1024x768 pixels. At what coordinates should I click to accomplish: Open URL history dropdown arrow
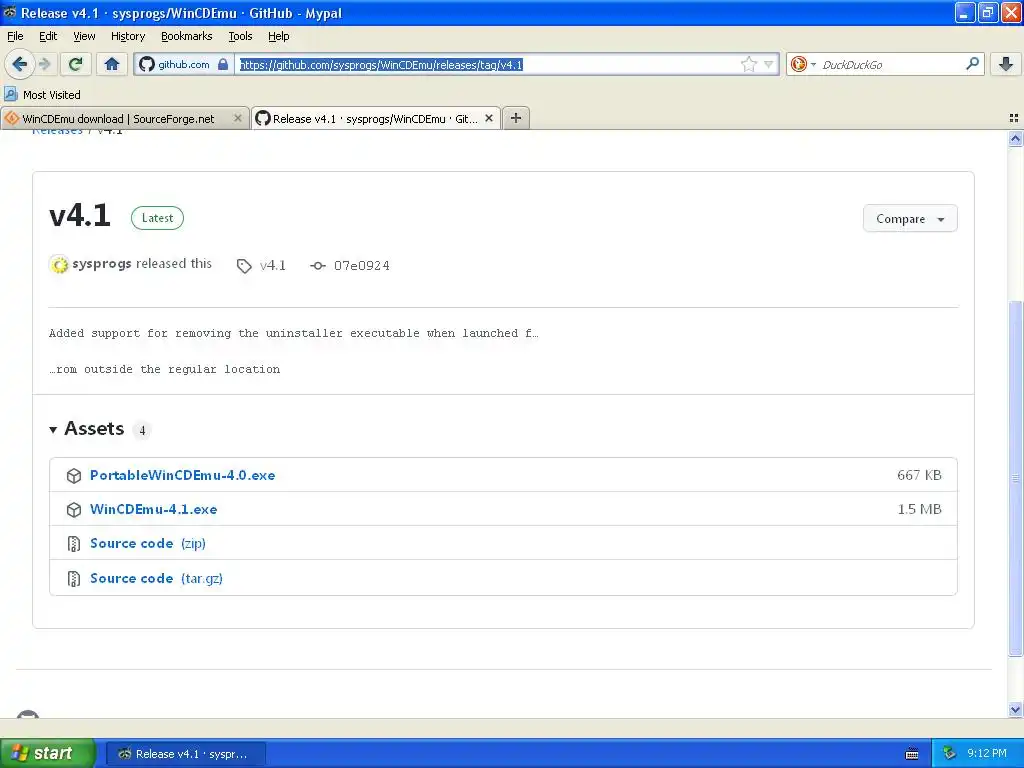point(769,64)
